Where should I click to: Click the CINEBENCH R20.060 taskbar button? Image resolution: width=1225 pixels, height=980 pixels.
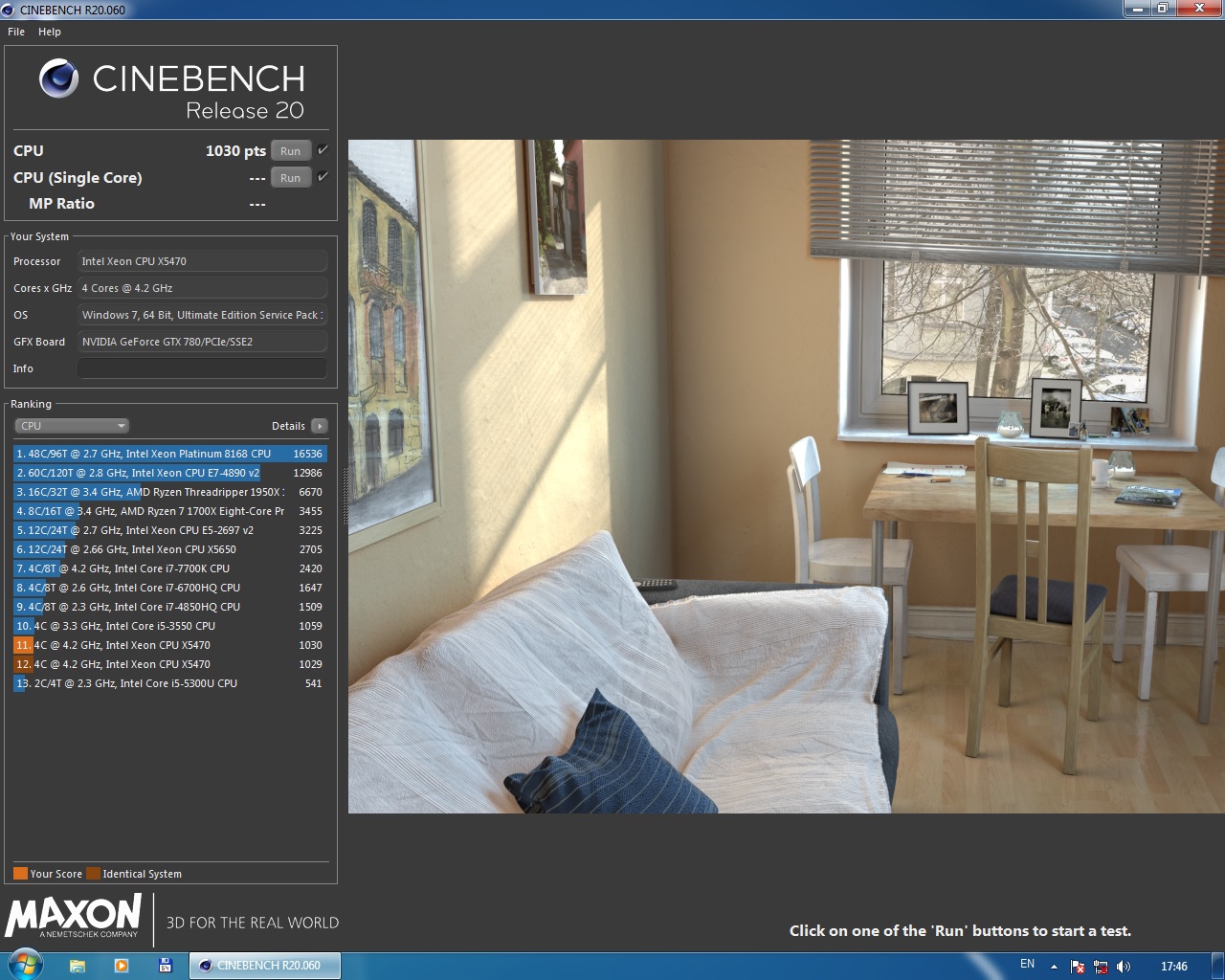[x=265, y=966]
